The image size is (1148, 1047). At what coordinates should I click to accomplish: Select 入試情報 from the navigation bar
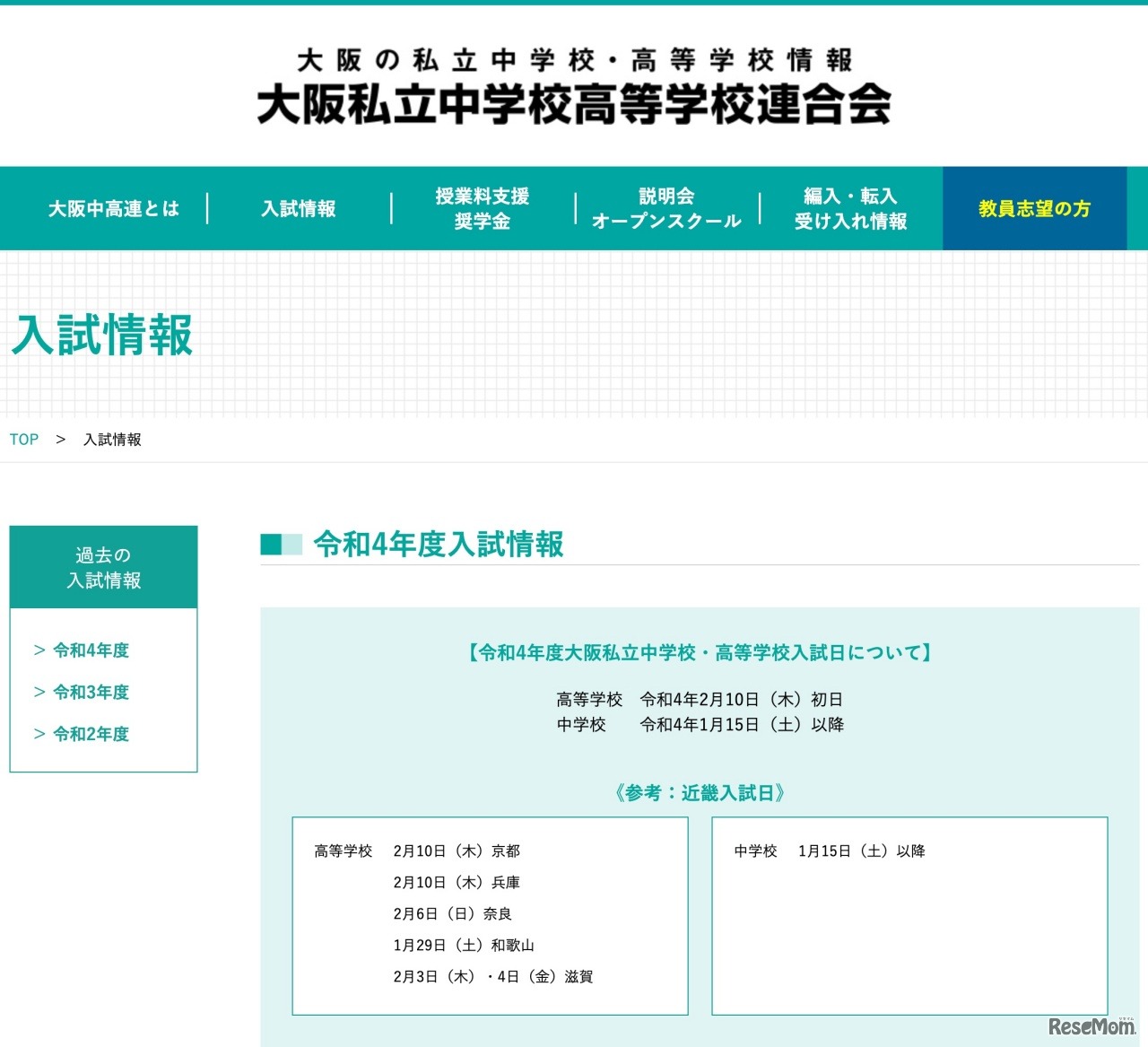299,208
